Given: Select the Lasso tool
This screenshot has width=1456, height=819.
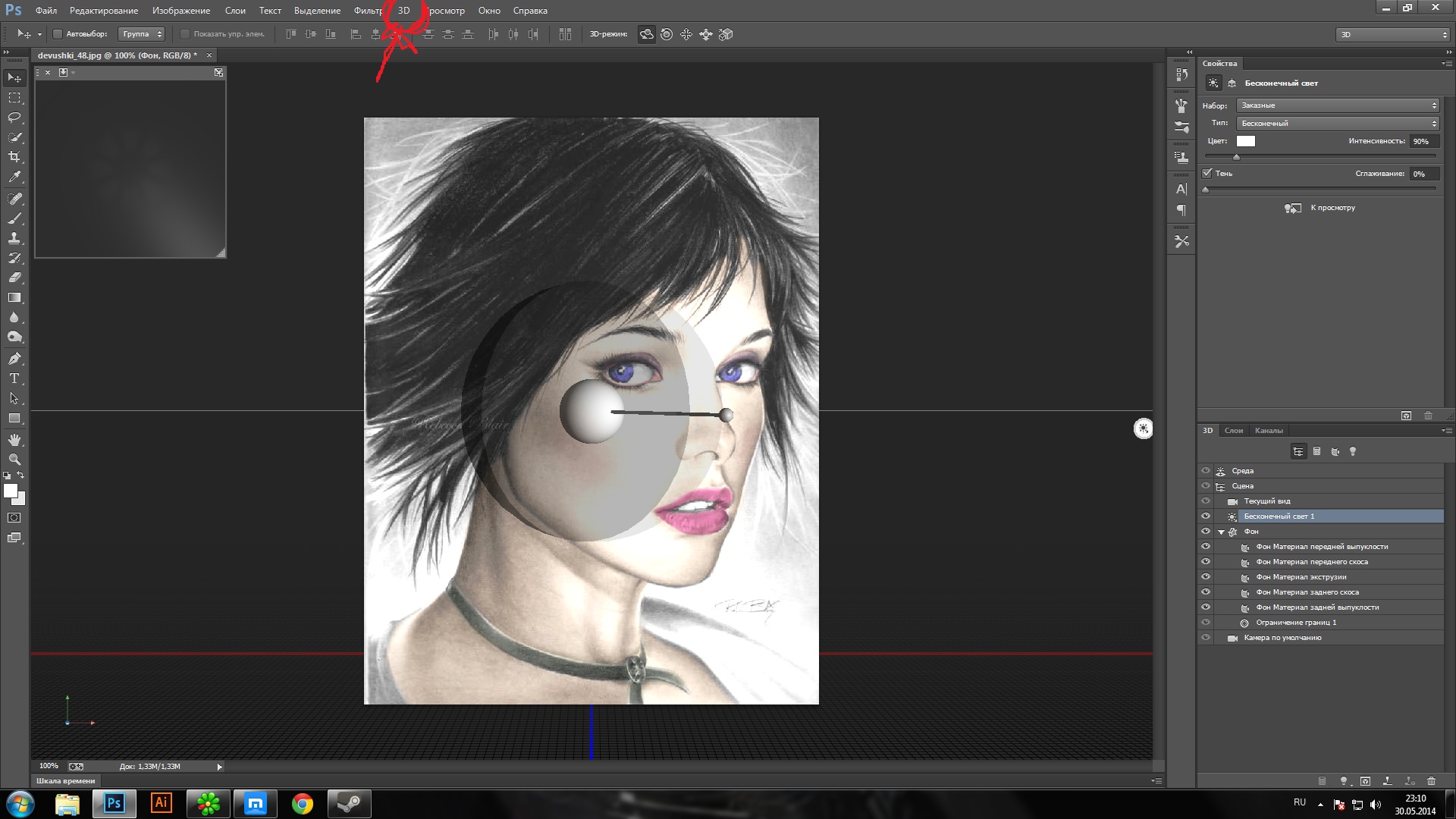Looking at the screenshot, I should pyautogui.click(x=14, y=118).
